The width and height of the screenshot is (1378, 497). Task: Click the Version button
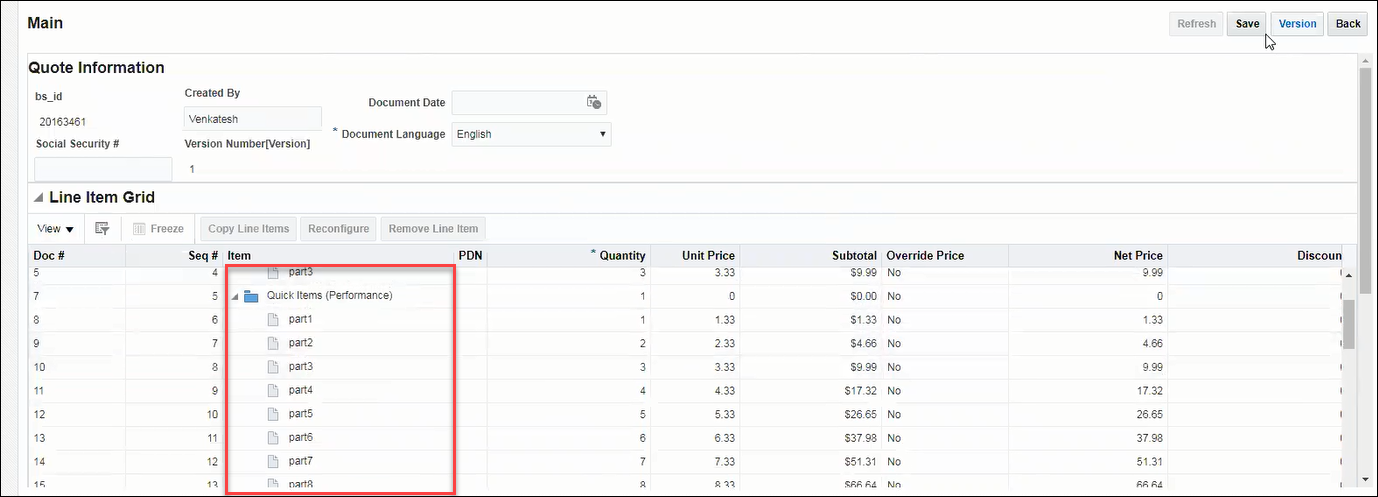click(1297, 24)
